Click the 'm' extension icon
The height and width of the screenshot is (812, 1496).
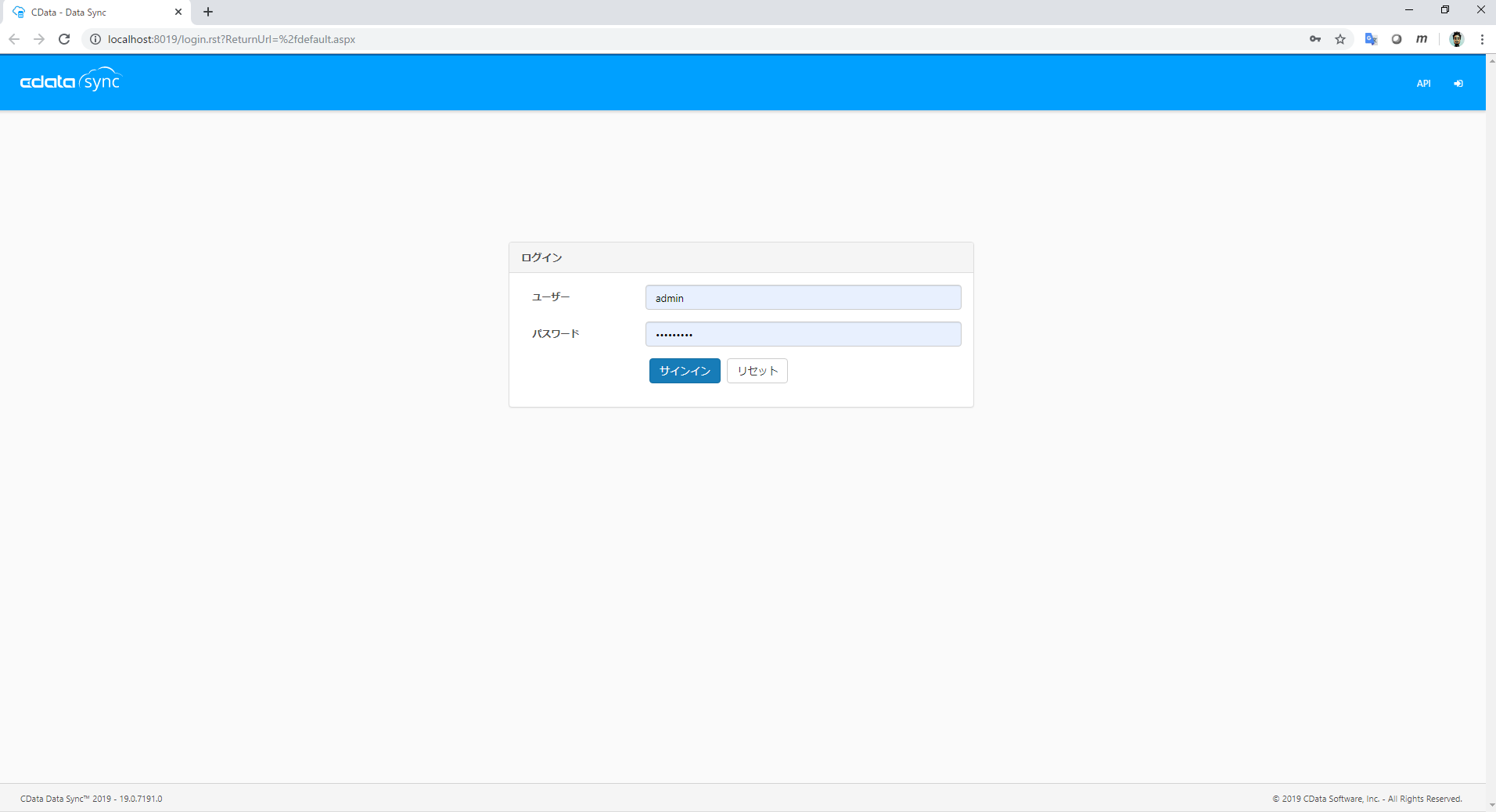pyautogui.click(x=1422, y=39)
